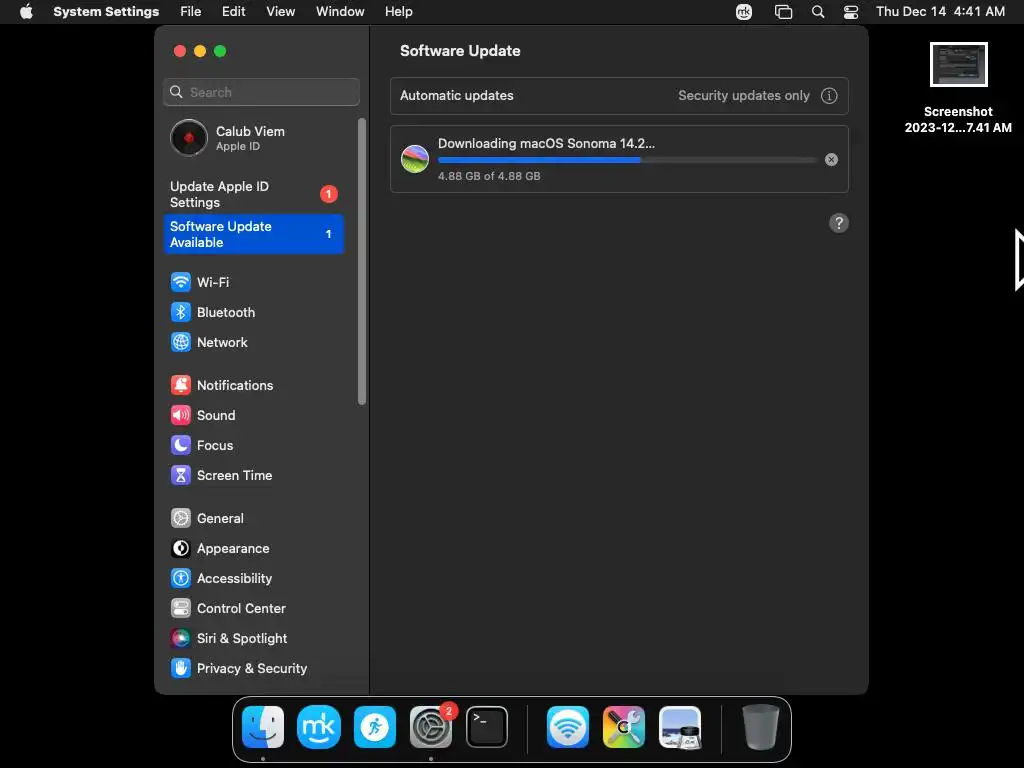
Task: Open Finder from the Dock
Action: 263,727
